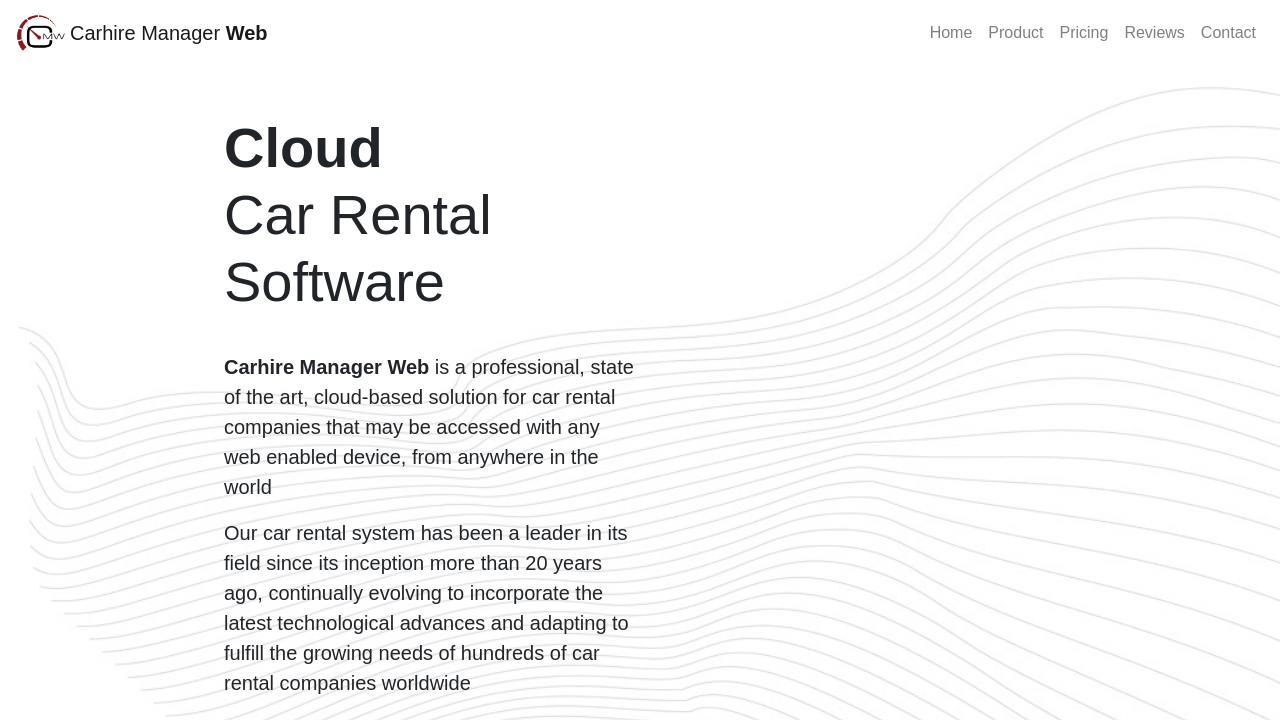
Task: Click the Carhire Manager Web logo icon
Action: [x=40, y=33]
